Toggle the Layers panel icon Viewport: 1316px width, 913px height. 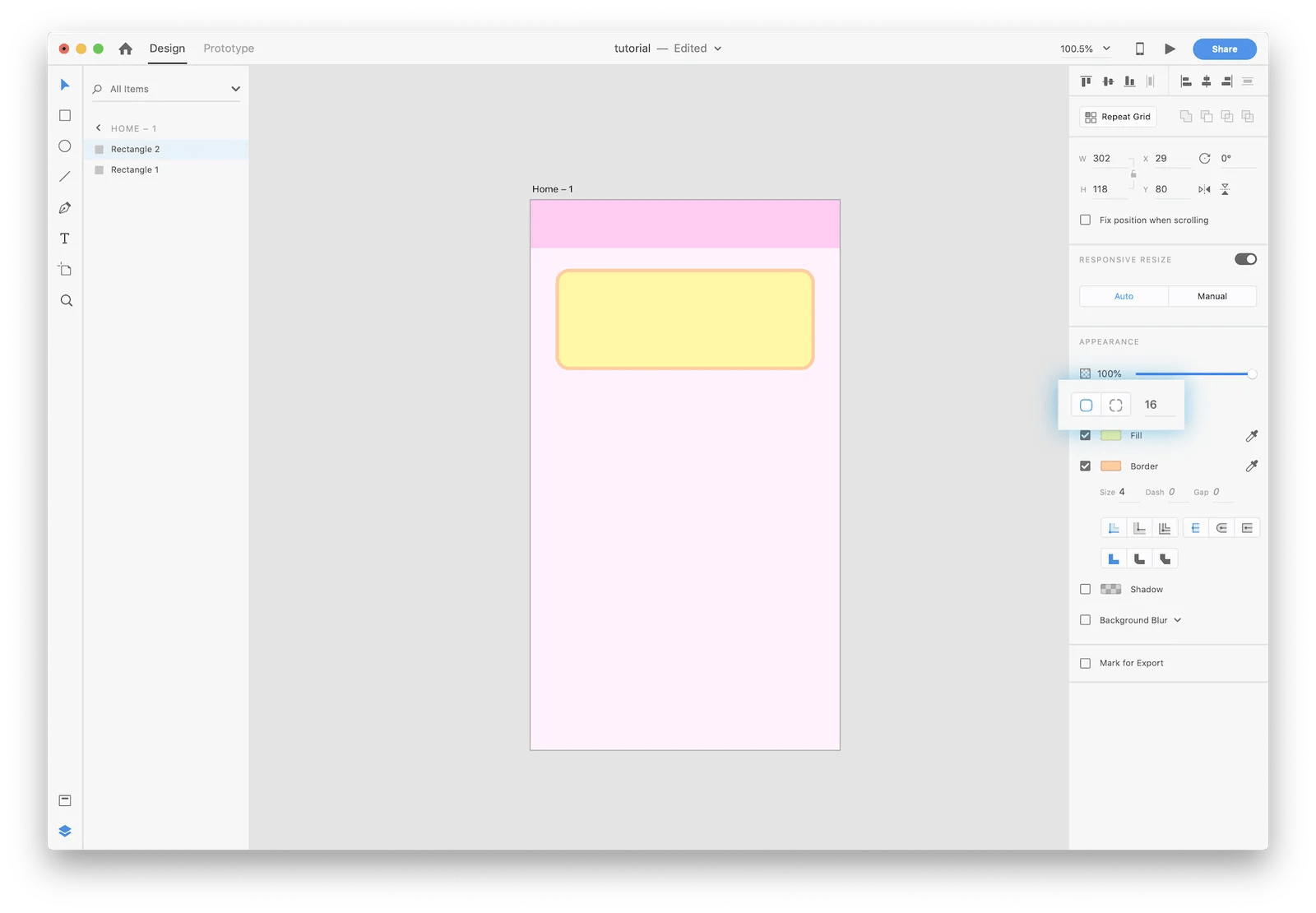click(x=65, y=831)
